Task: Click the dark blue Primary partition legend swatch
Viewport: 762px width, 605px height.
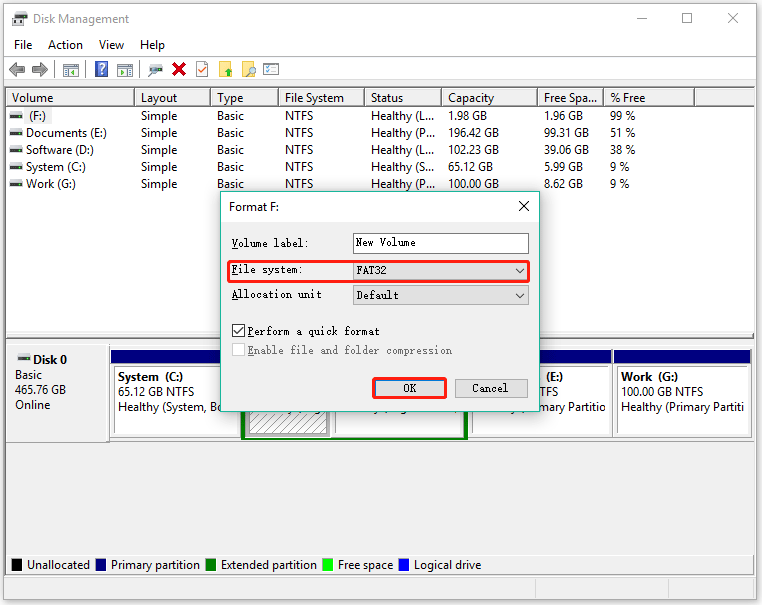Action: (x=101, y=565)
